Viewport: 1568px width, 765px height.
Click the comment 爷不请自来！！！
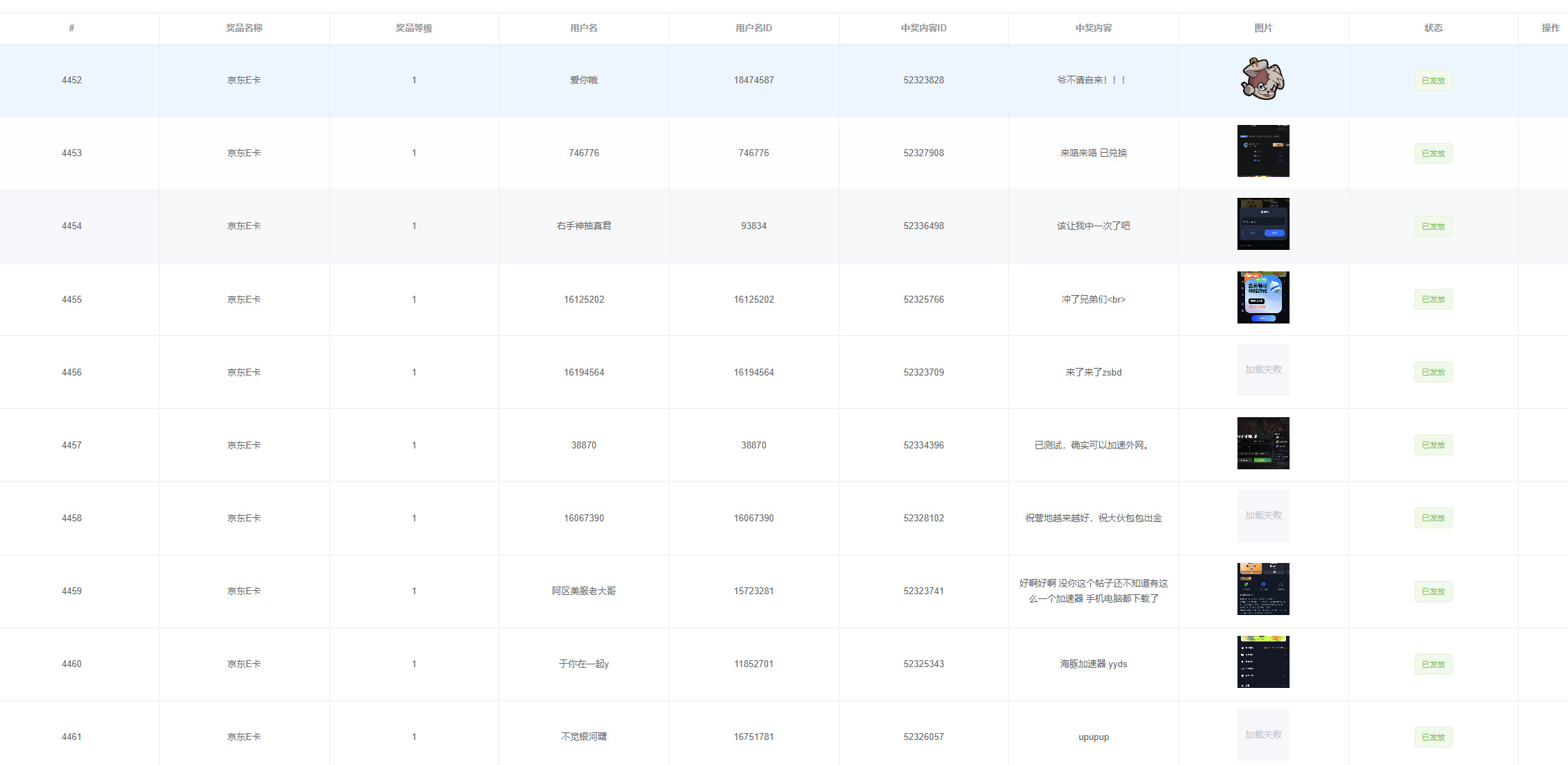point(1092,80)
